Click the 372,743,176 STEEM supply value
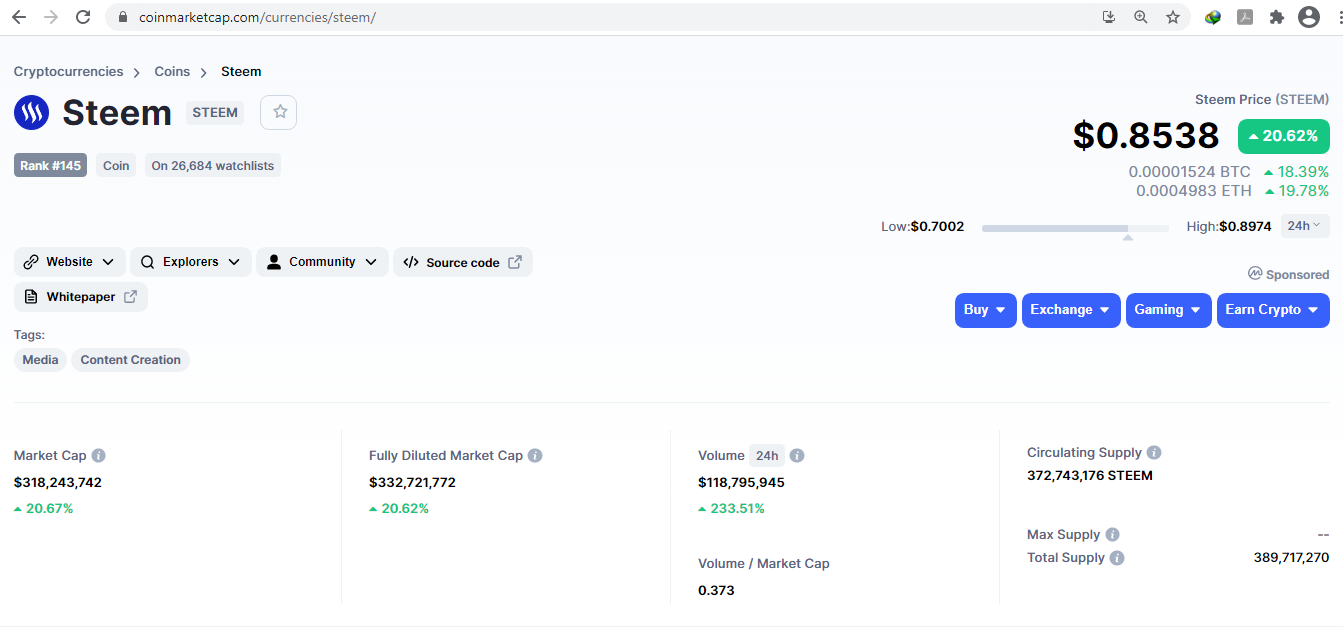 (x=1090, y=475)
